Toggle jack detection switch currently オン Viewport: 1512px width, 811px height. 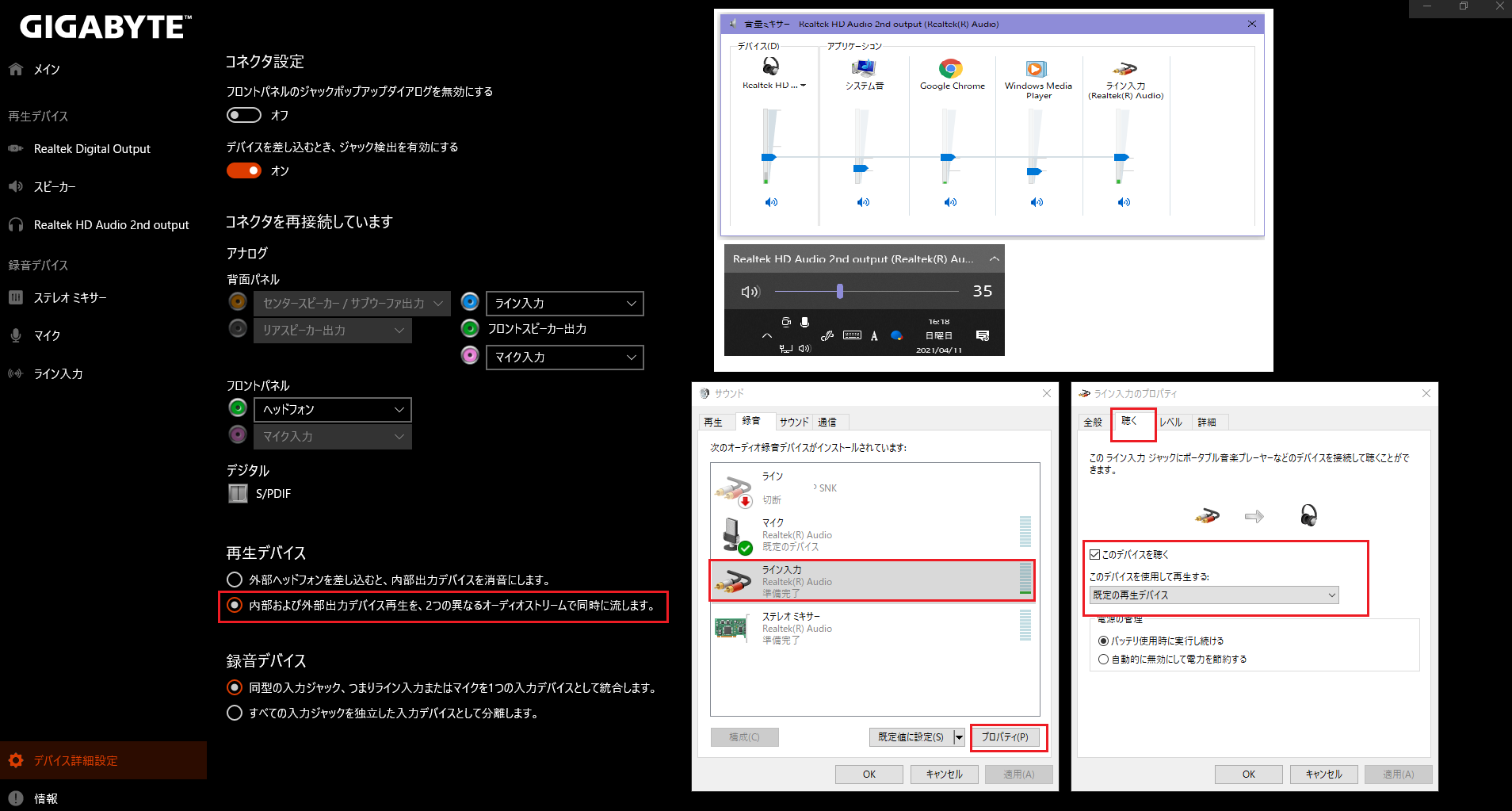pyautogui.click(x=244, y=170)
